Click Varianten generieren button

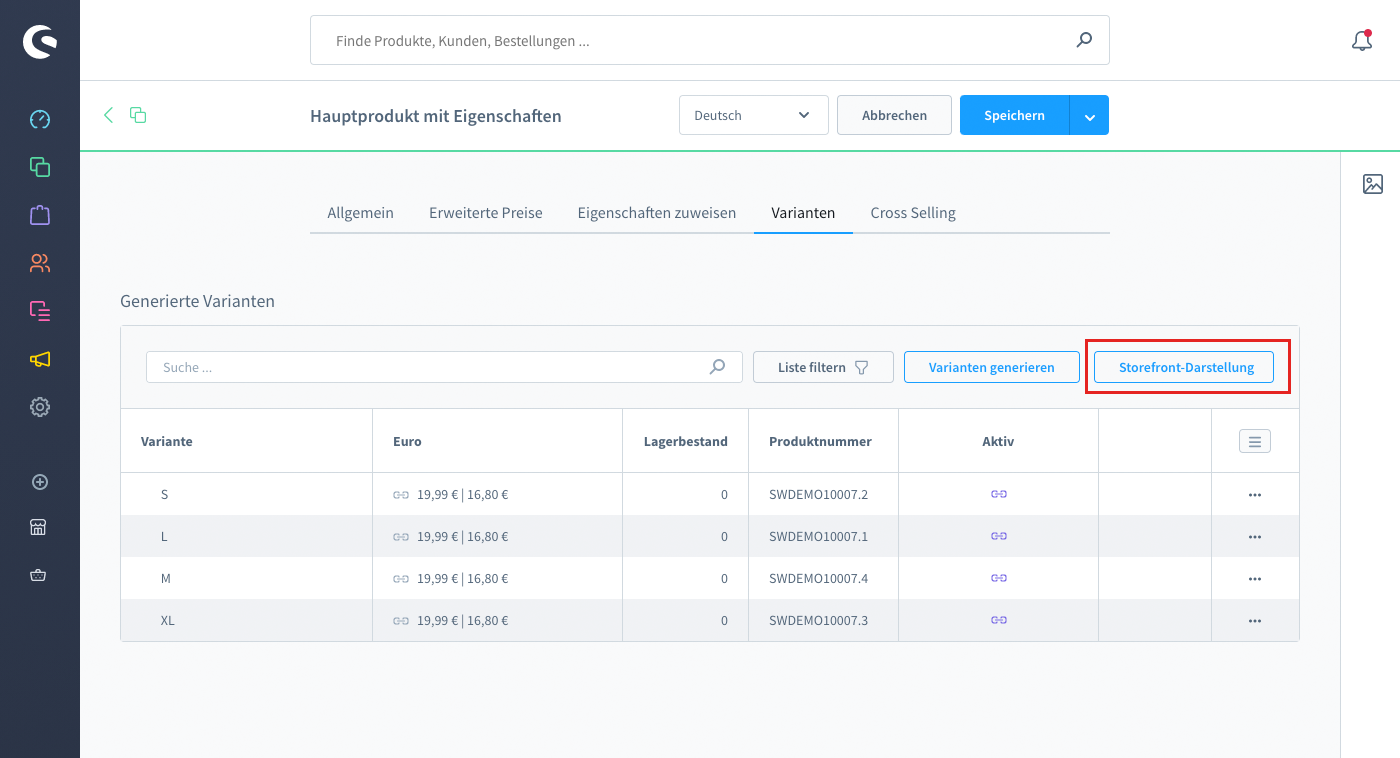pos(992,367)
